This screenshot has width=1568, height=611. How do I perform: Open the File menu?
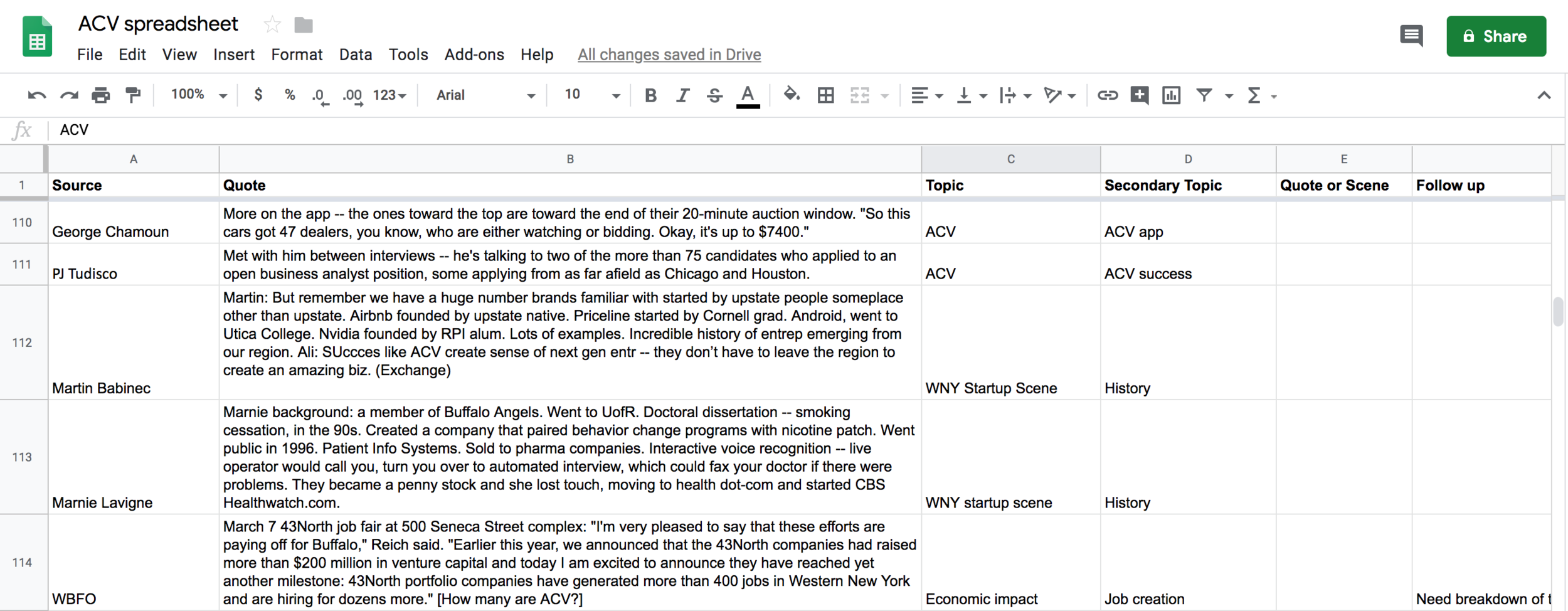(x=90, y=55)
